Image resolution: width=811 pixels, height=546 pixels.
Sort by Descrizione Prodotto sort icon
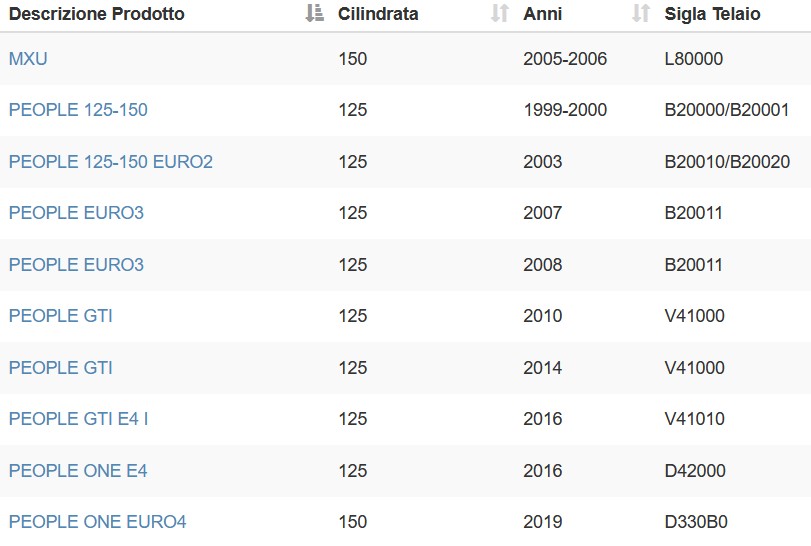(x=314, y=13)
